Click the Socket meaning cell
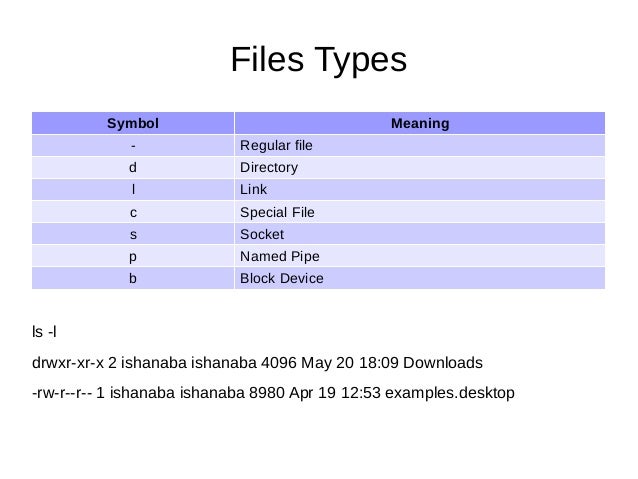The height and width of the screenshot is (479, 638). point(262,234)
